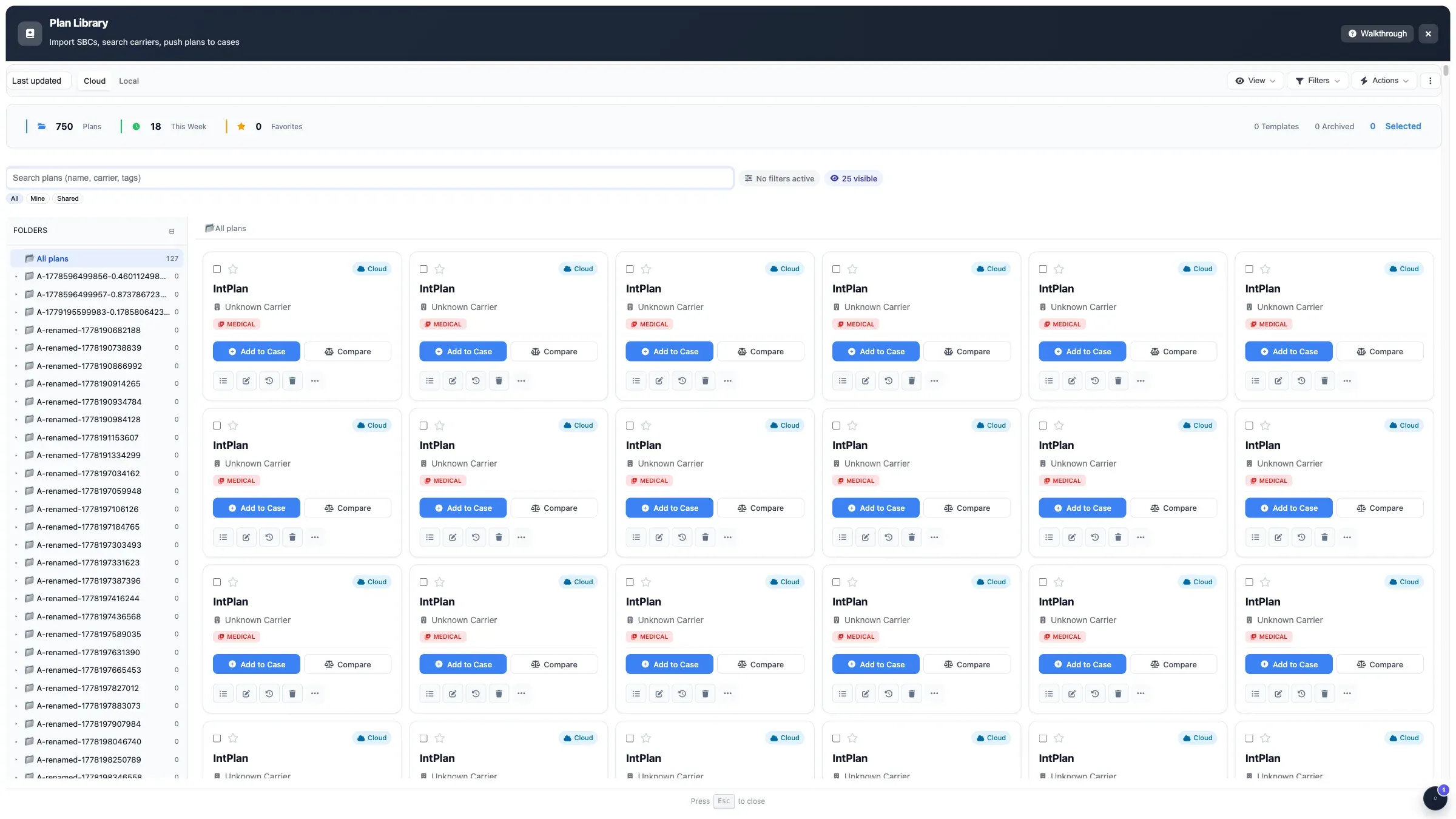
Task: Tick the checkbox on third top-row plan card
Action: [x=630, y=269]
